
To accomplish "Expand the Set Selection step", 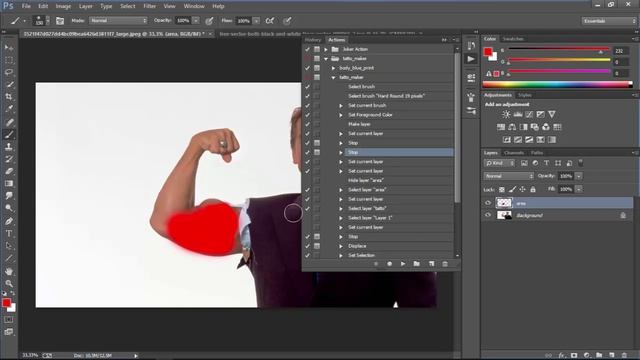I will tap(341, 256).
